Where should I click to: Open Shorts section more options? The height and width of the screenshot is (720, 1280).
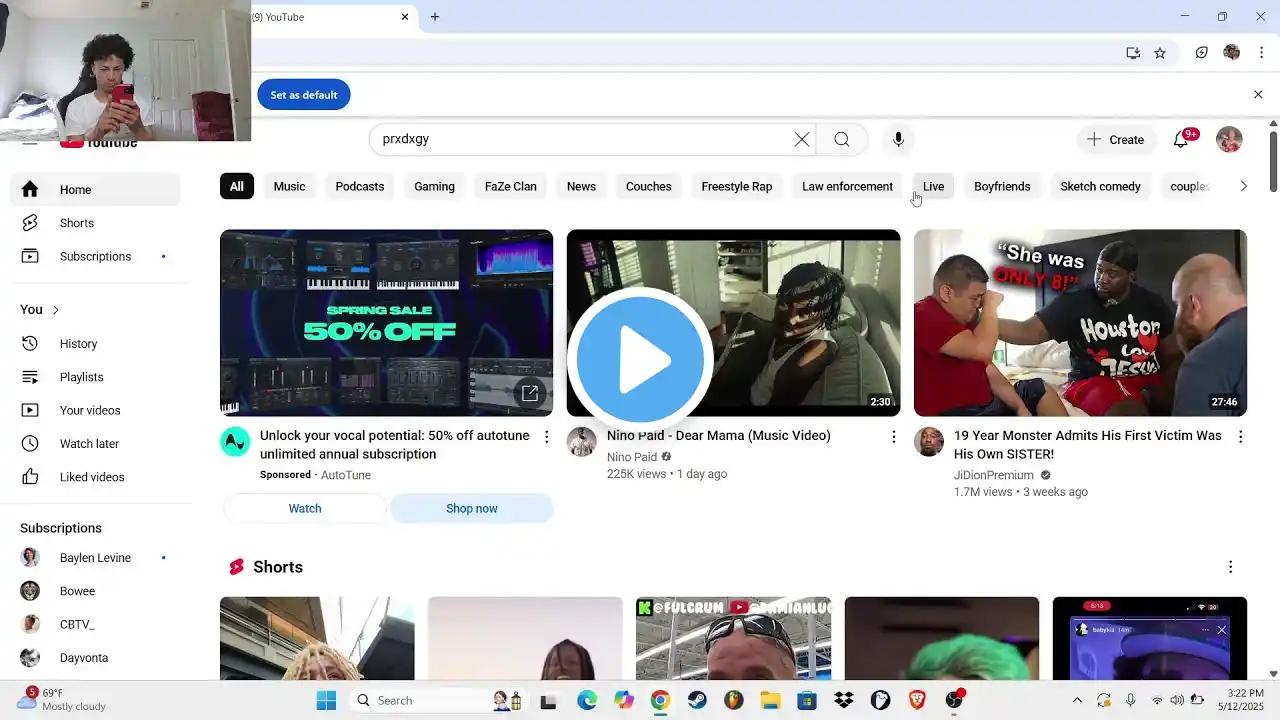1230,567
